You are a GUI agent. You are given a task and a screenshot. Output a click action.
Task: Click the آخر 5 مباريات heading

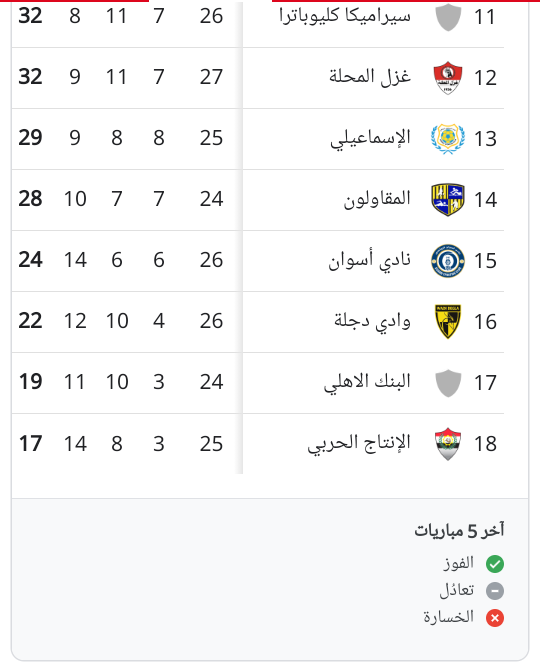pos(459,531)
